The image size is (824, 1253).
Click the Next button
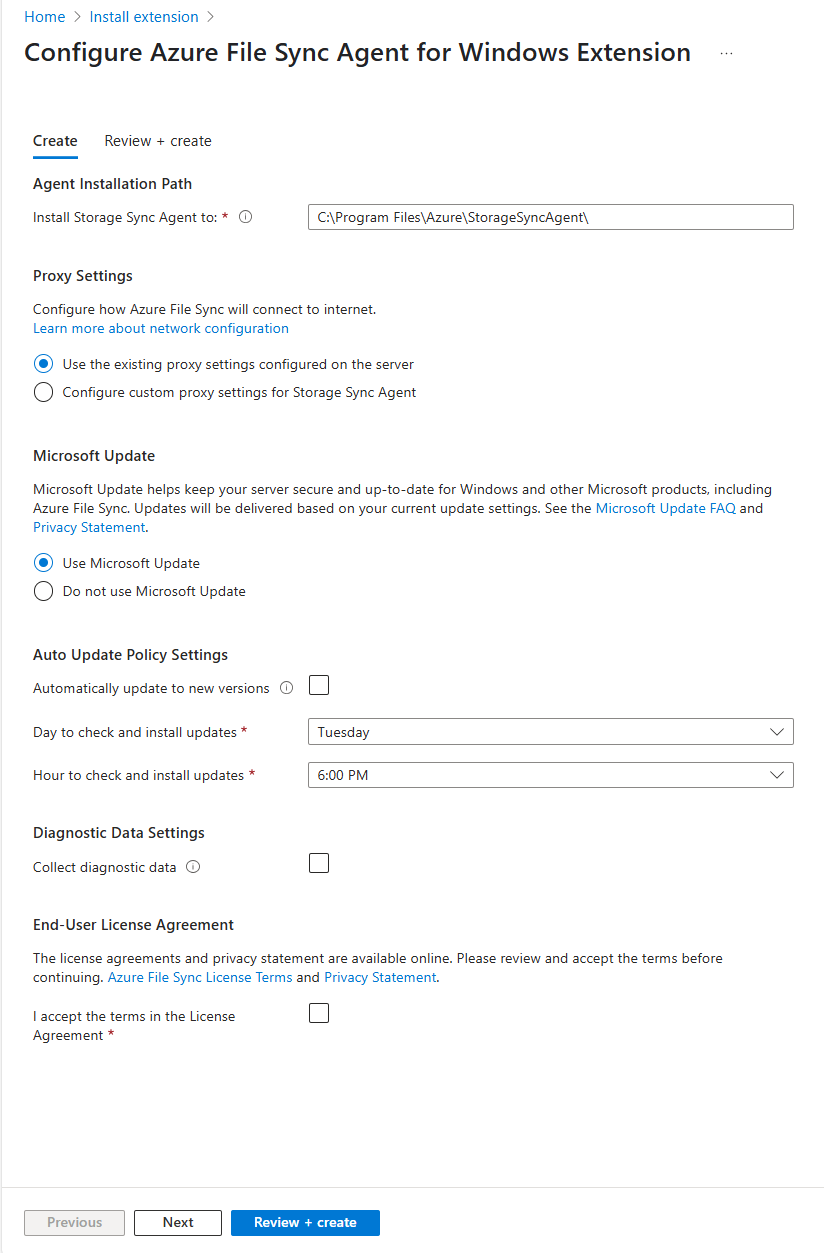pos(177,1222)
